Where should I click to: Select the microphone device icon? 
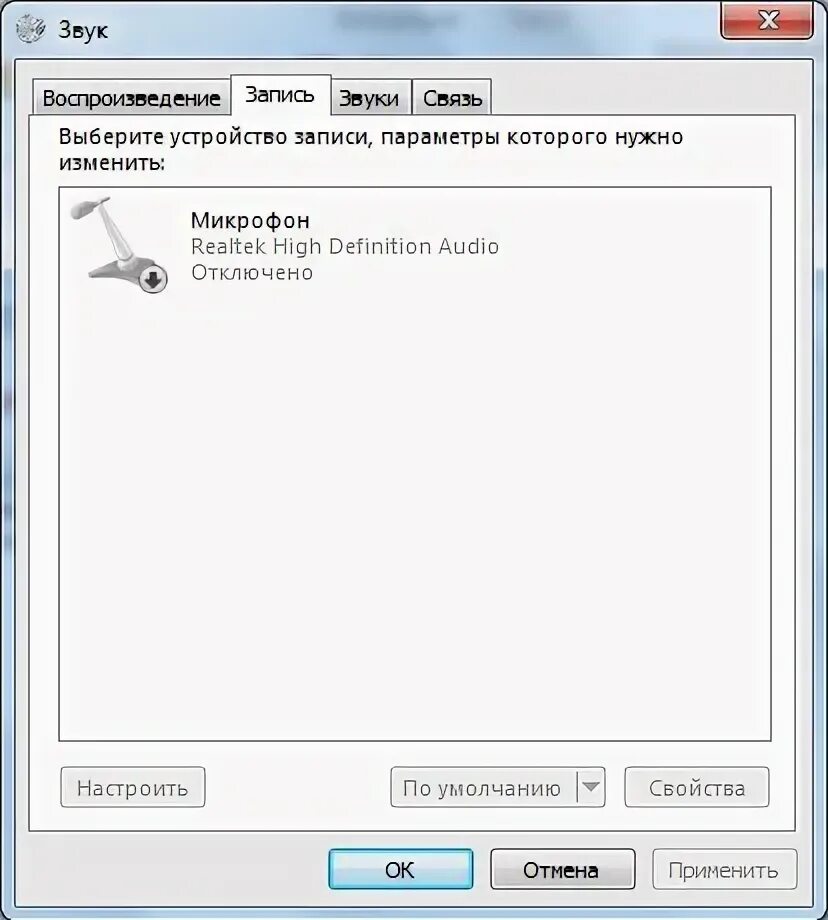(119, 244)
